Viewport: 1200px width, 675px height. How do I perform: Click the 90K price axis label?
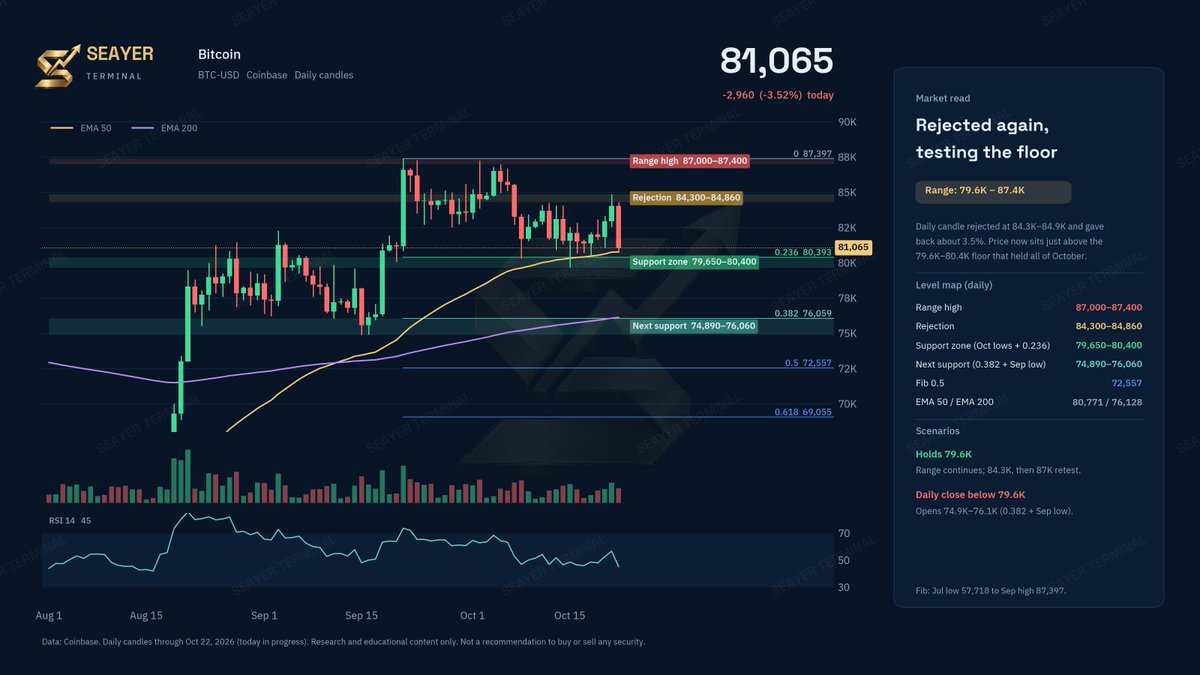847,122
